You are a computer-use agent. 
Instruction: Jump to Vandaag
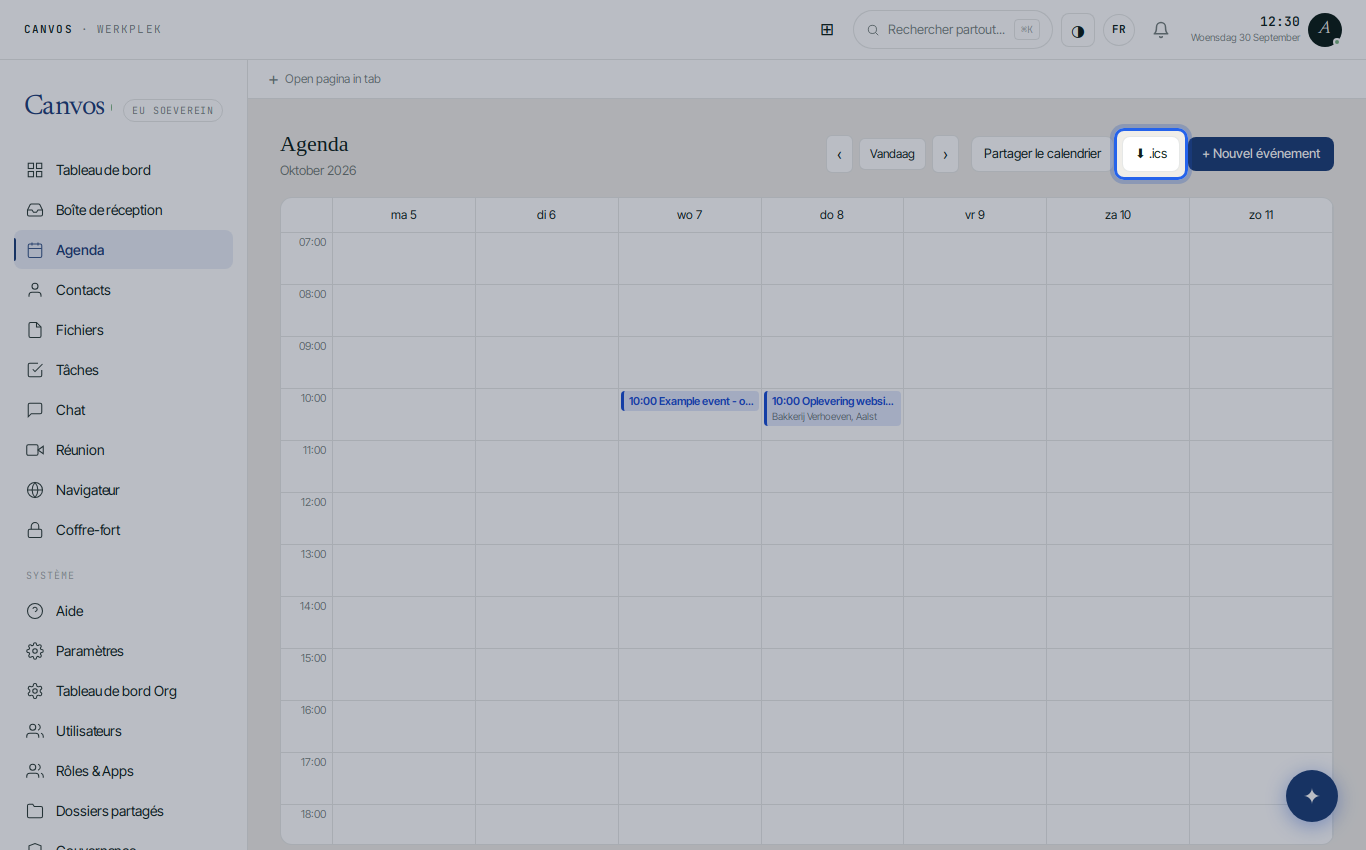(x=892, y=154)
